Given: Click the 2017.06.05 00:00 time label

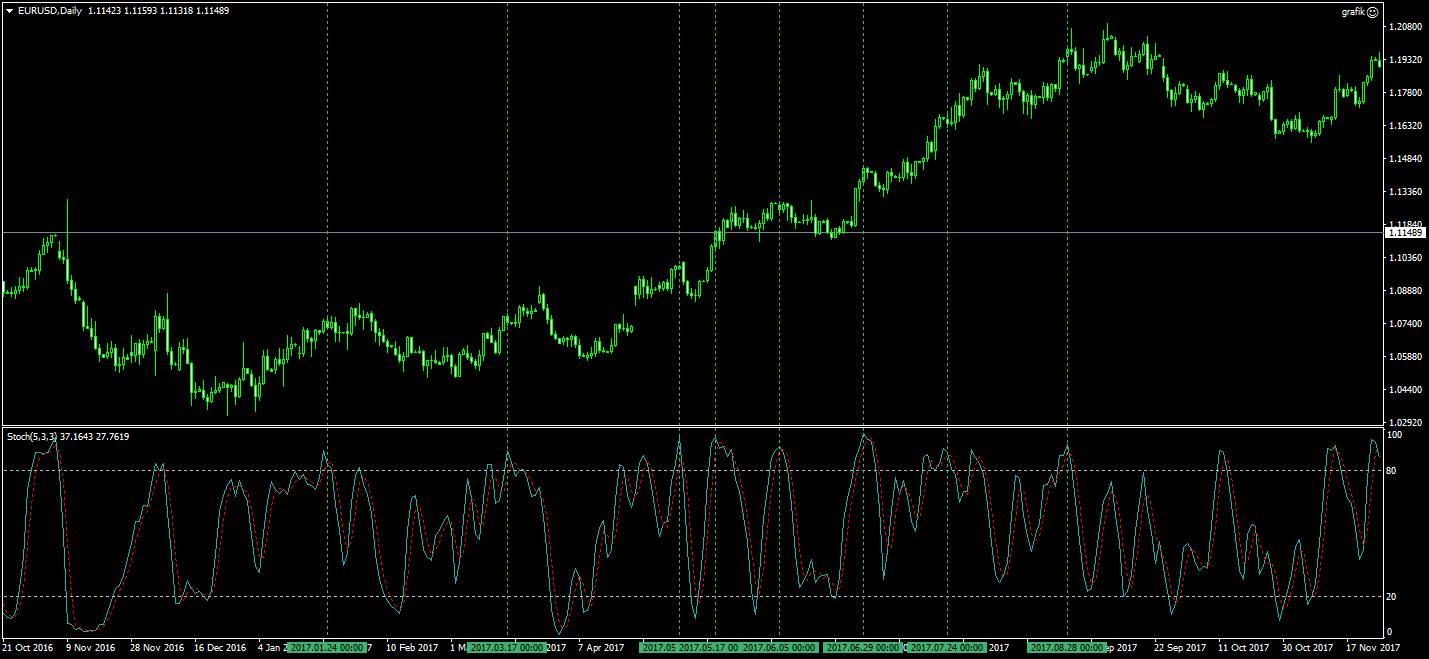Looking at the screenshot, I should tap(780, 648).
